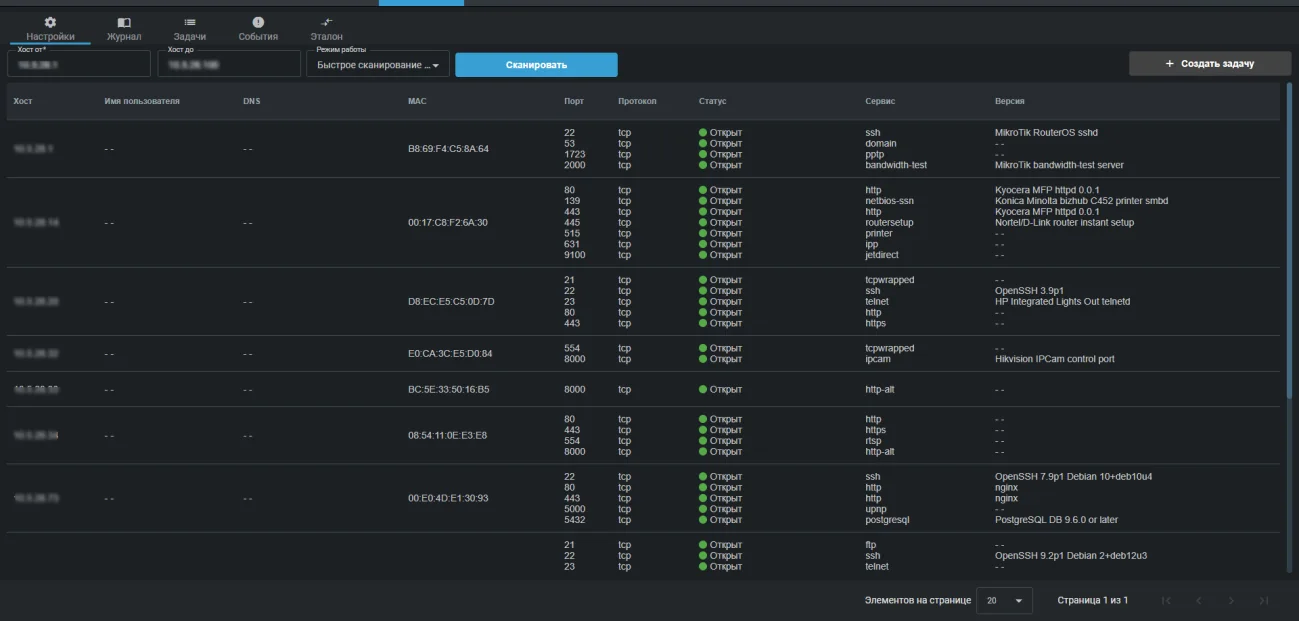This screenshot has height=621, width=1299.
Task: Select MAC address BC:5E:33:50:16:B5
Action: click(448, 389)
